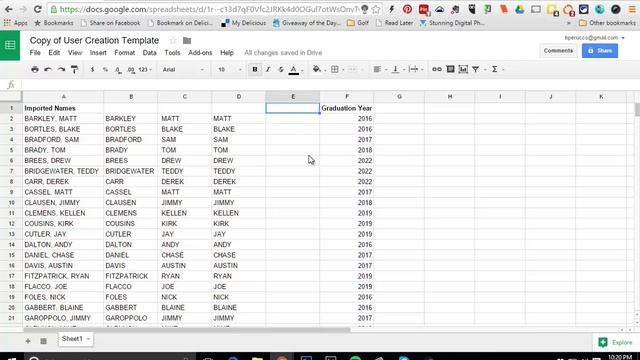Click the Comments button
The image size is (640, 360).
(558, 51)
